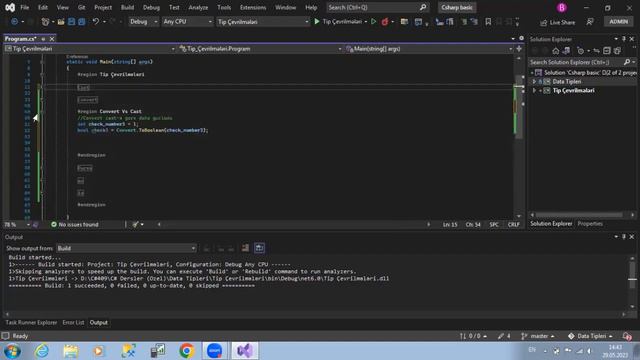This screenshot has width=640, height=360.
Task: Open the Main(string[] args) member dropdown
Action: tap(429, 49)
